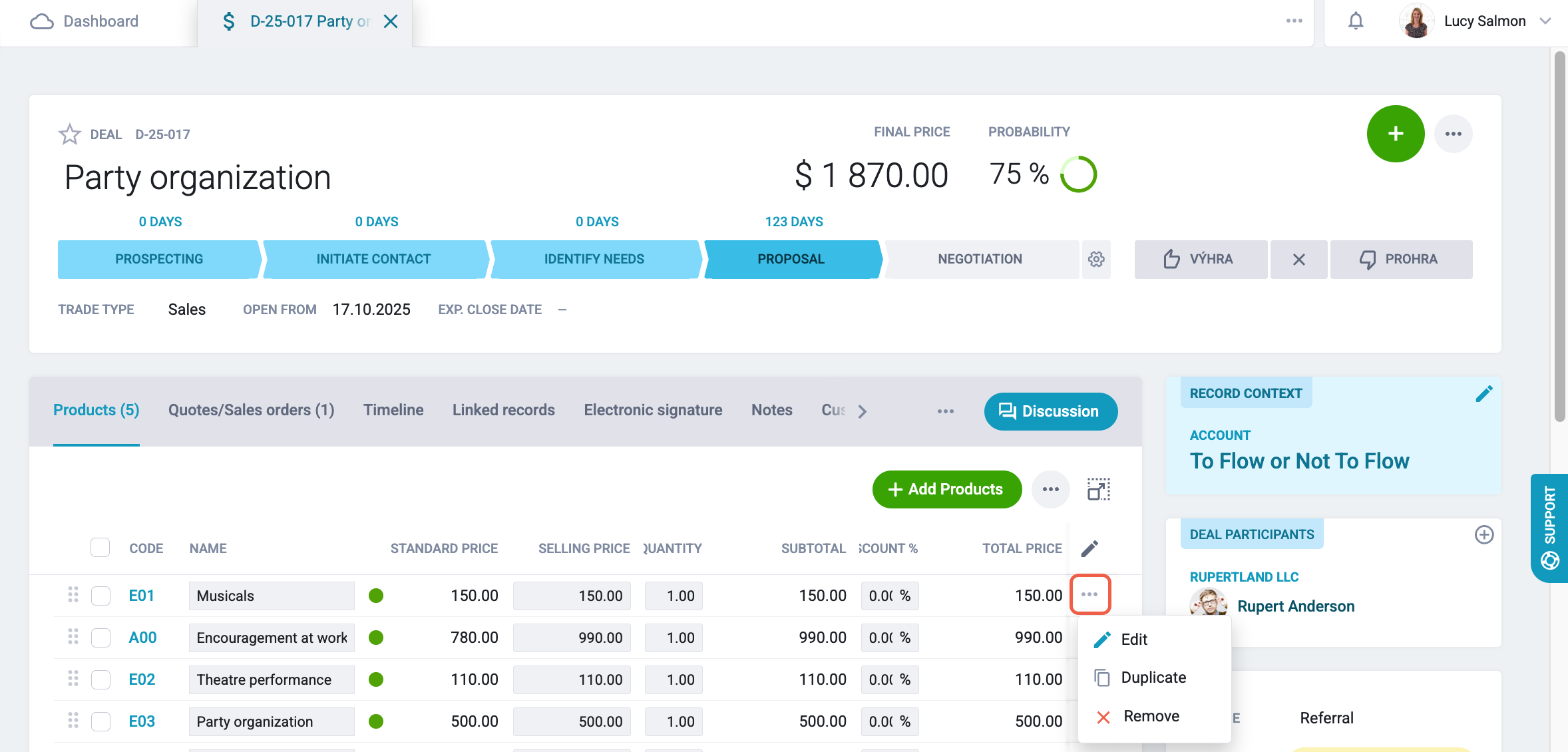The height and width of the screenshot is (752, 1568).
Task: Open To Flow or Not To Flow account
Action: click(1299, 461)
